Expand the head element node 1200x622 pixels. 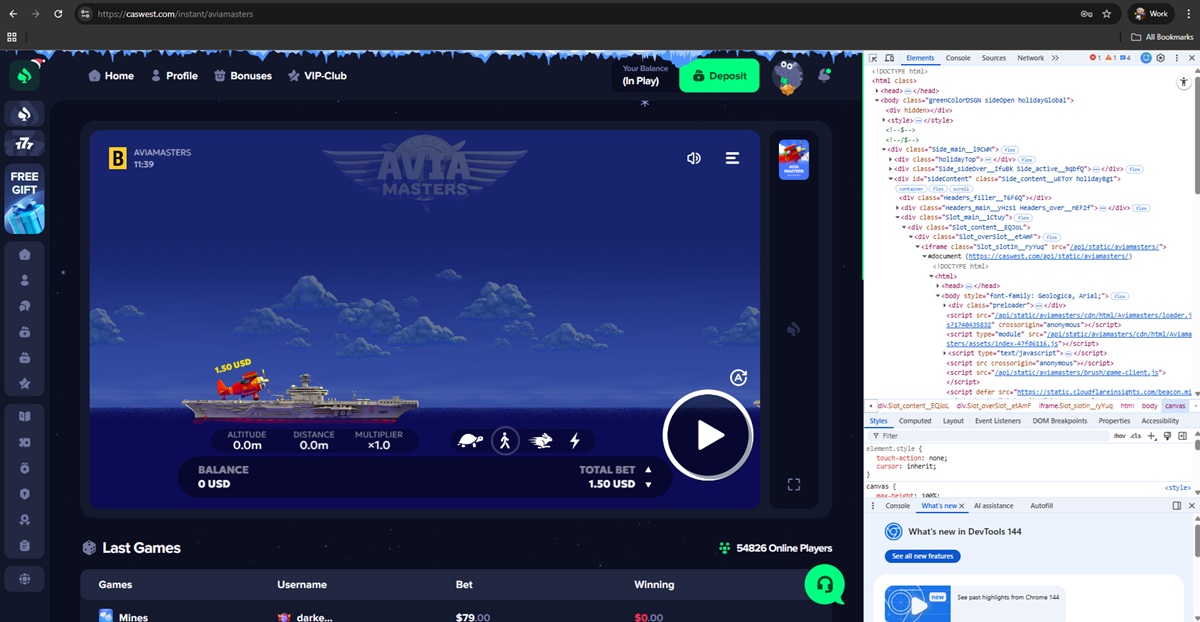click(x=877, y=90)
